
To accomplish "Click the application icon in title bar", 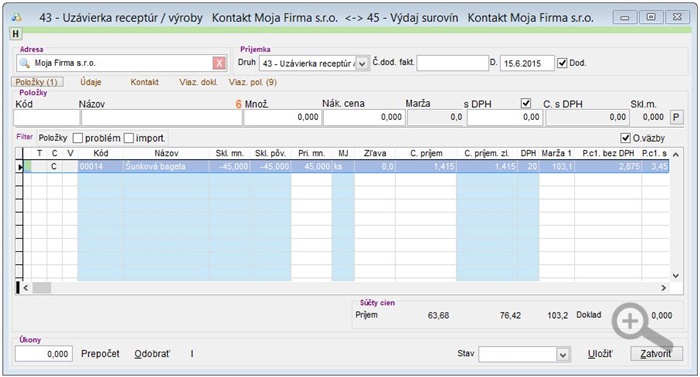I will (17, 17).
